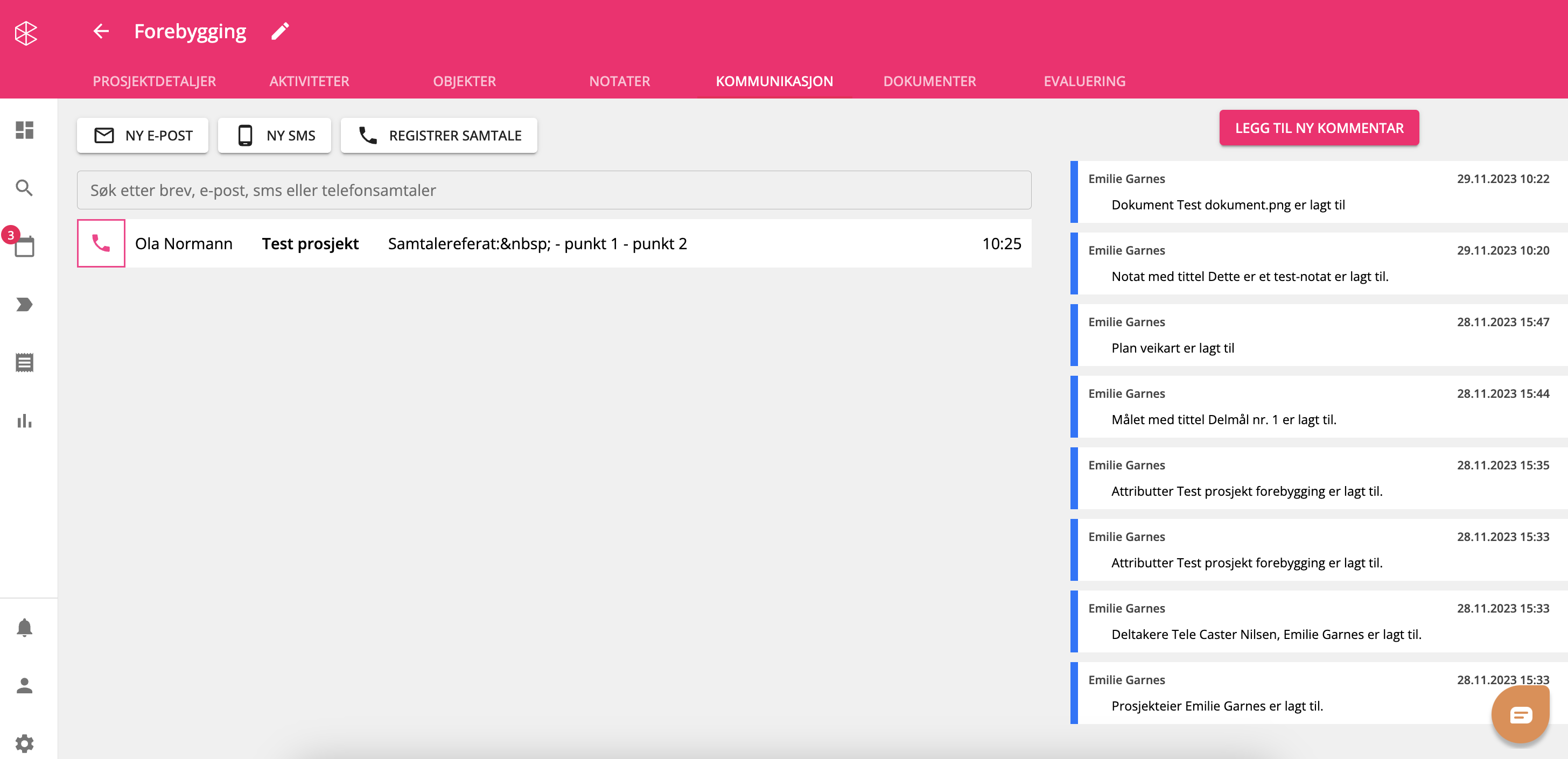Open comment 'Målet med tittel Delmål nr. 1'
Image resolution: width=1568 pixels, height=759 pixels.
(1319, 406)
